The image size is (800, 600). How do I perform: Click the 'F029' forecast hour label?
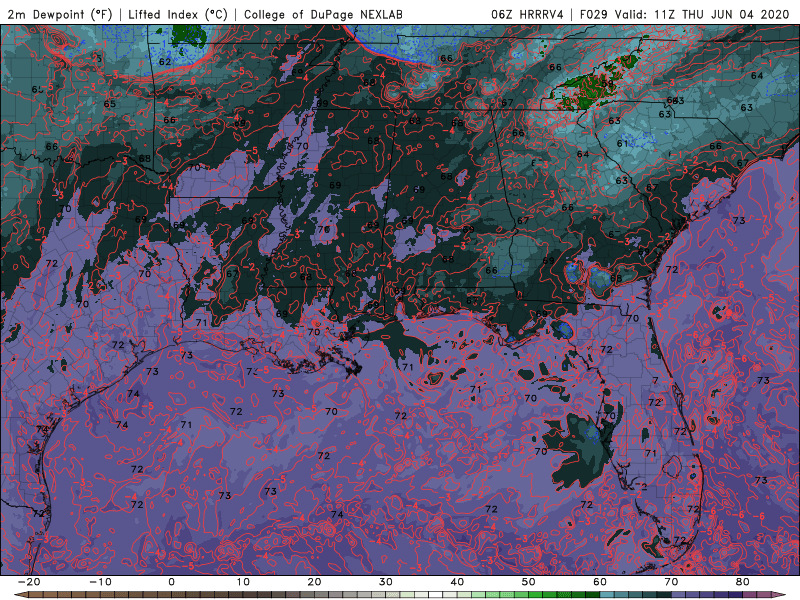point(594,14)
